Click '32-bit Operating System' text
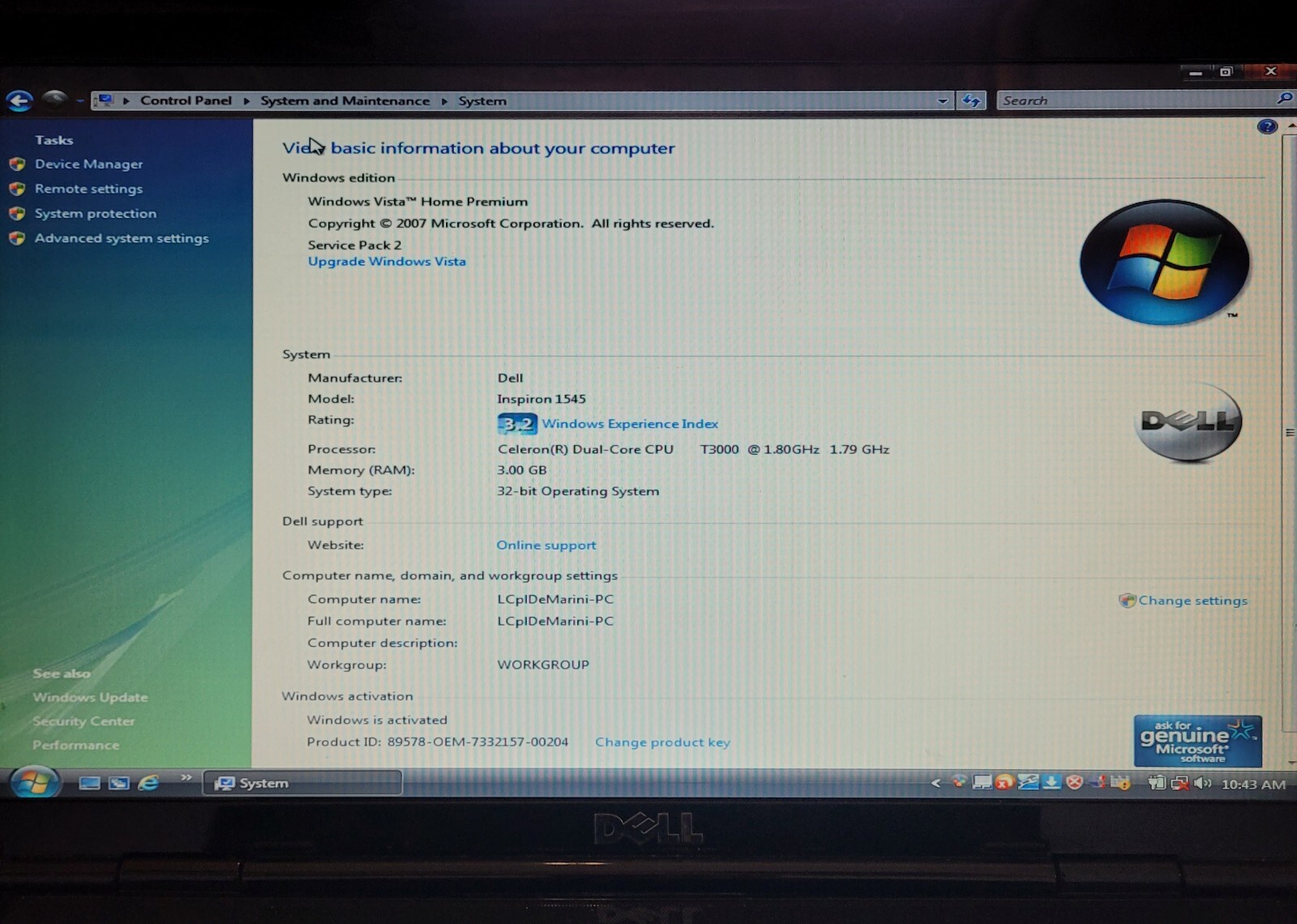Viewport: 1297px width, 924px height. pyautogui.click(x=578, y=491)
